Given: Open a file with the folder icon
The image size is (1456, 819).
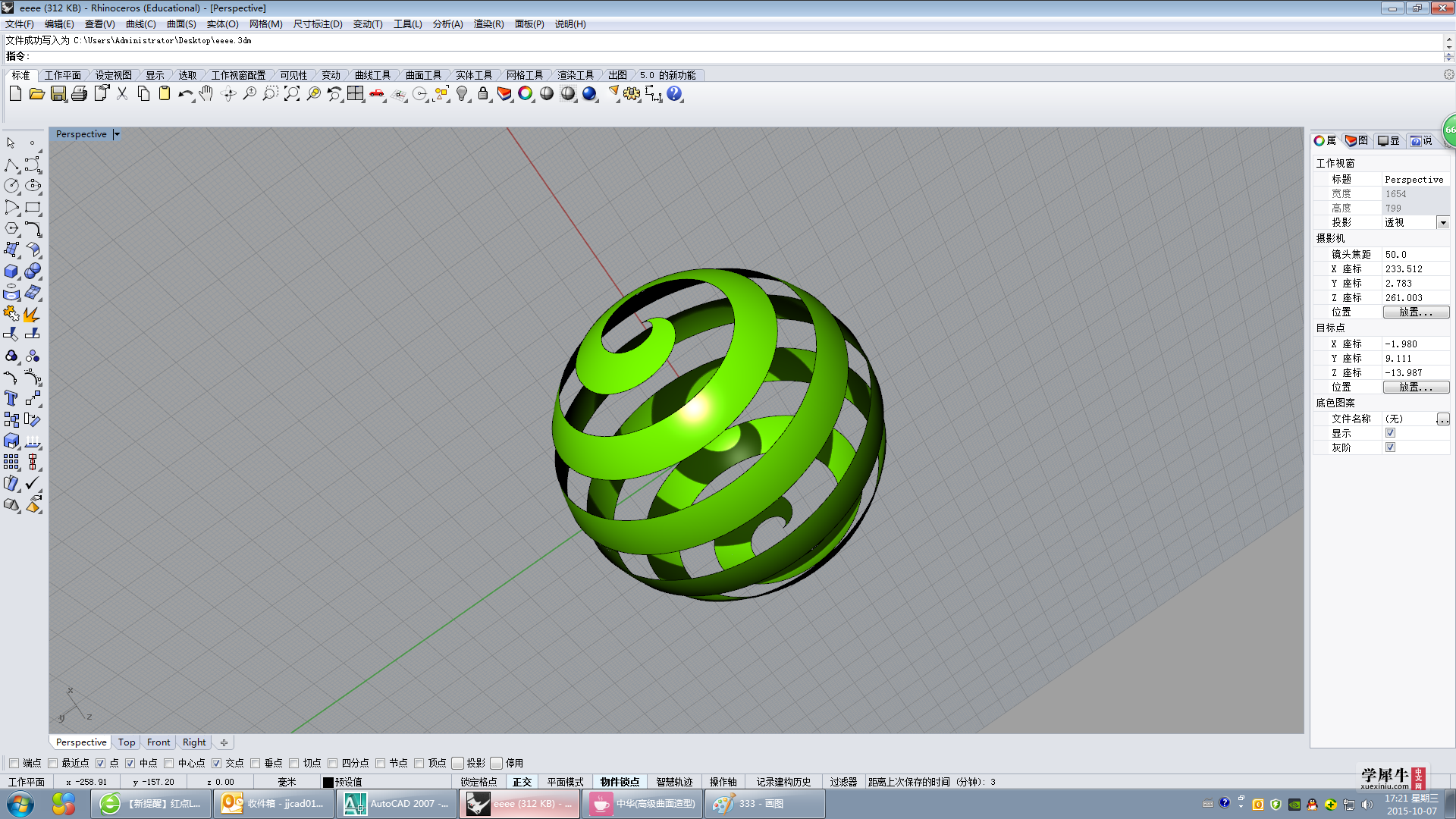Looking at the screenshot, I should 36,93.
